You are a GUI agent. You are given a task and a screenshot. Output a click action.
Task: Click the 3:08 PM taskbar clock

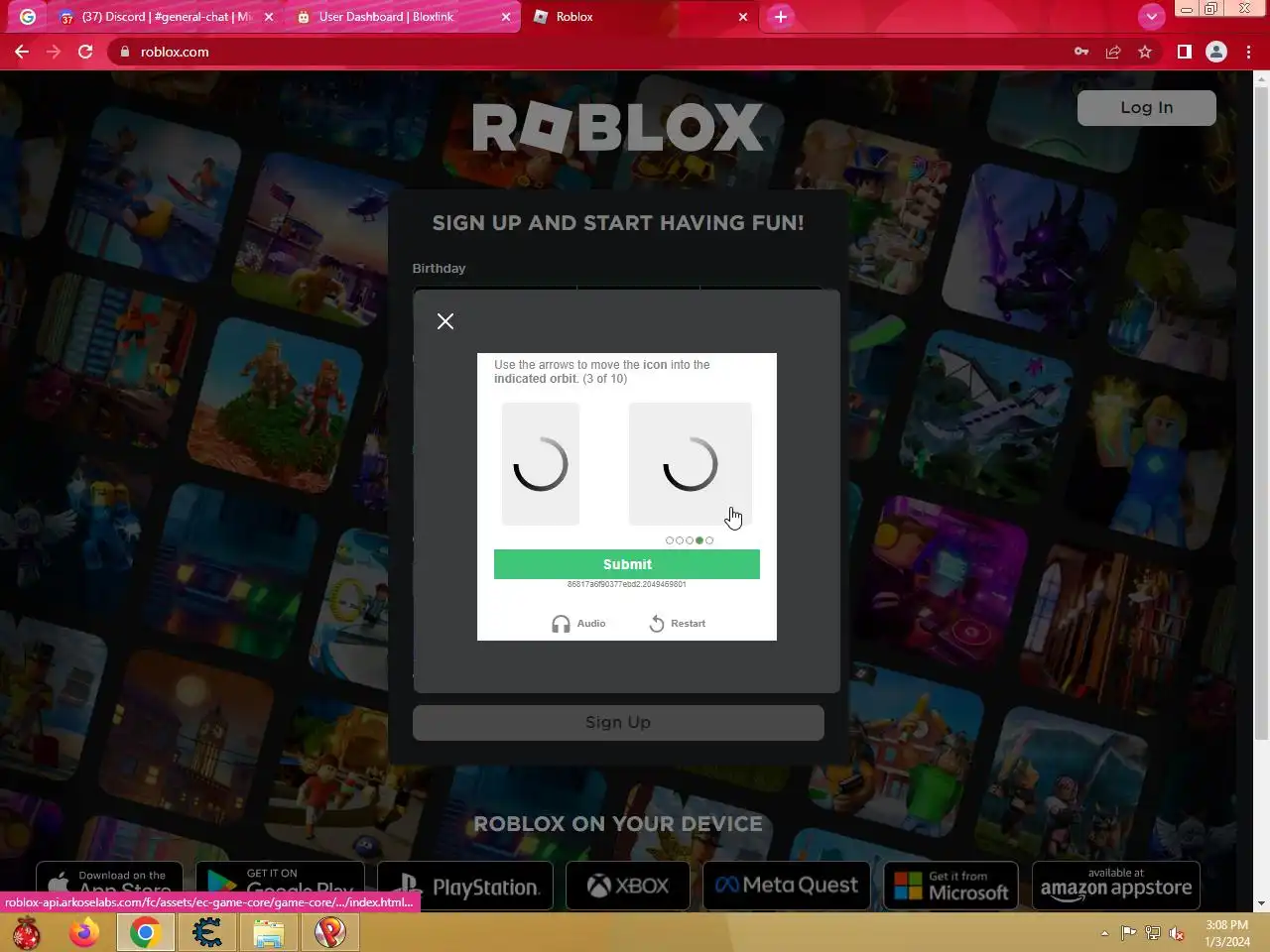point(1227,933)
